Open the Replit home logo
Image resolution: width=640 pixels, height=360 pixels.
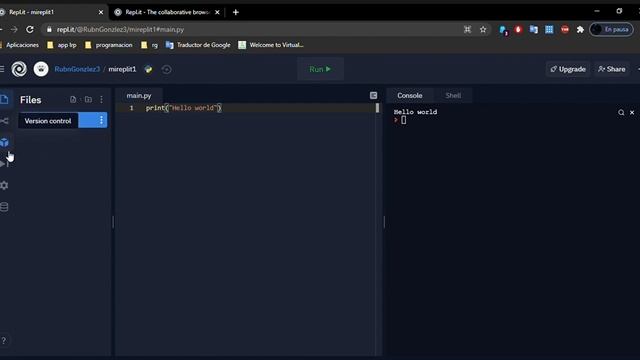(x=19, y=69)
